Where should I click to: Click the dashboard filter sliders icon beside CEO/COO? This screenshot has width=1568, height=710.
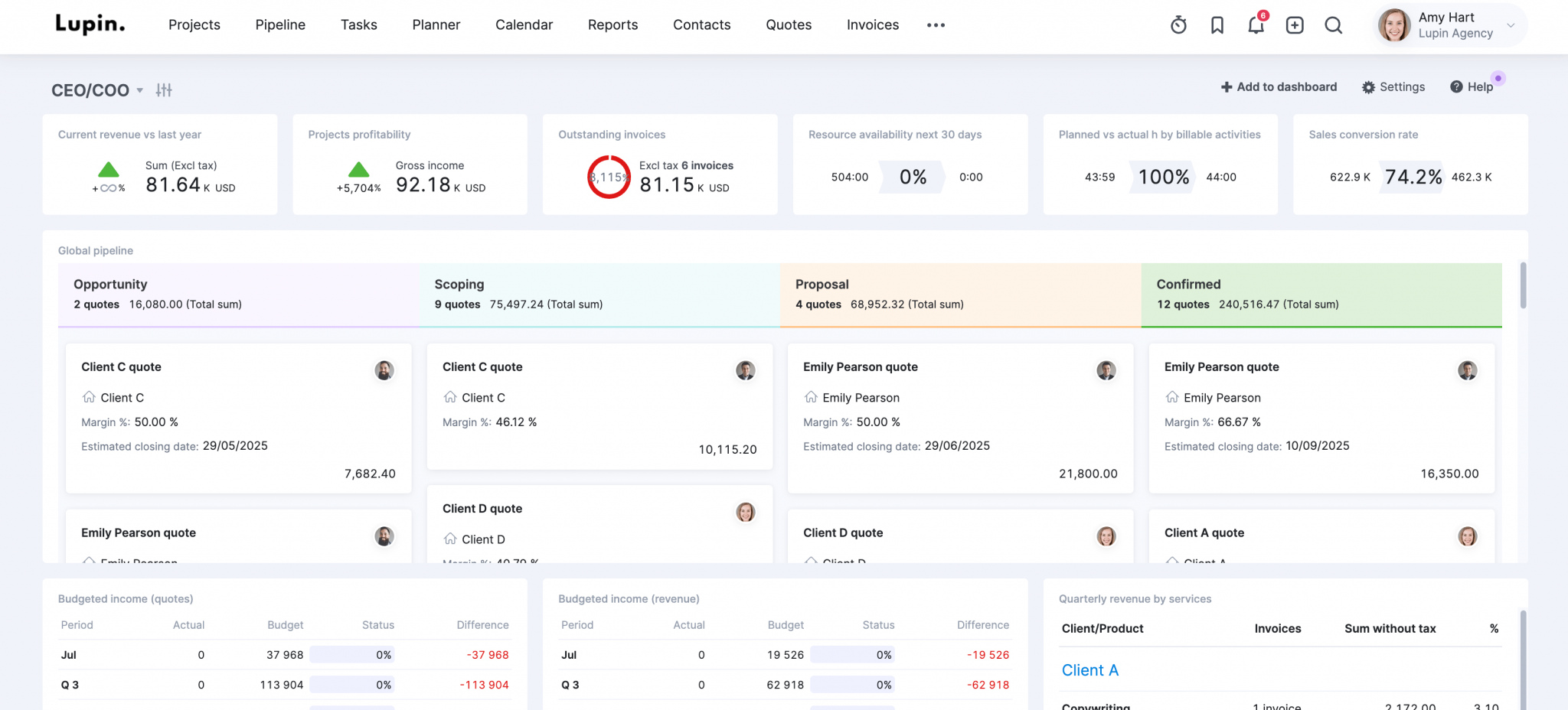point(164,90)
